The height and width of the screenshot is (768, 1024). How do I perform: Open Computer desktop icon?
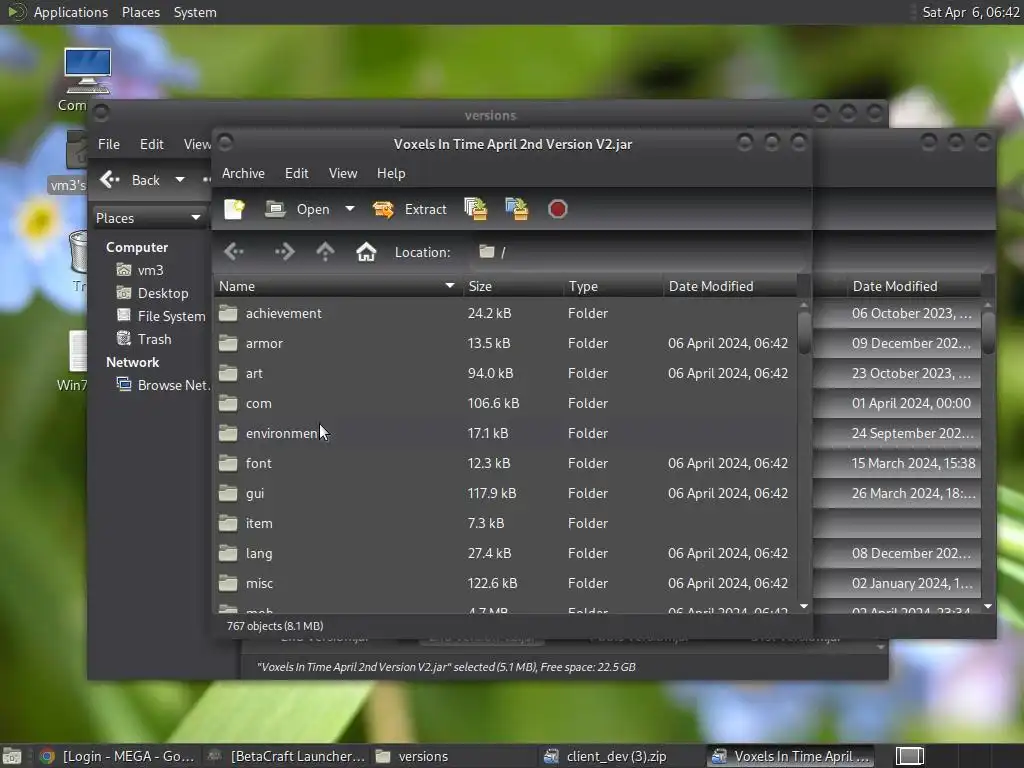85,80
